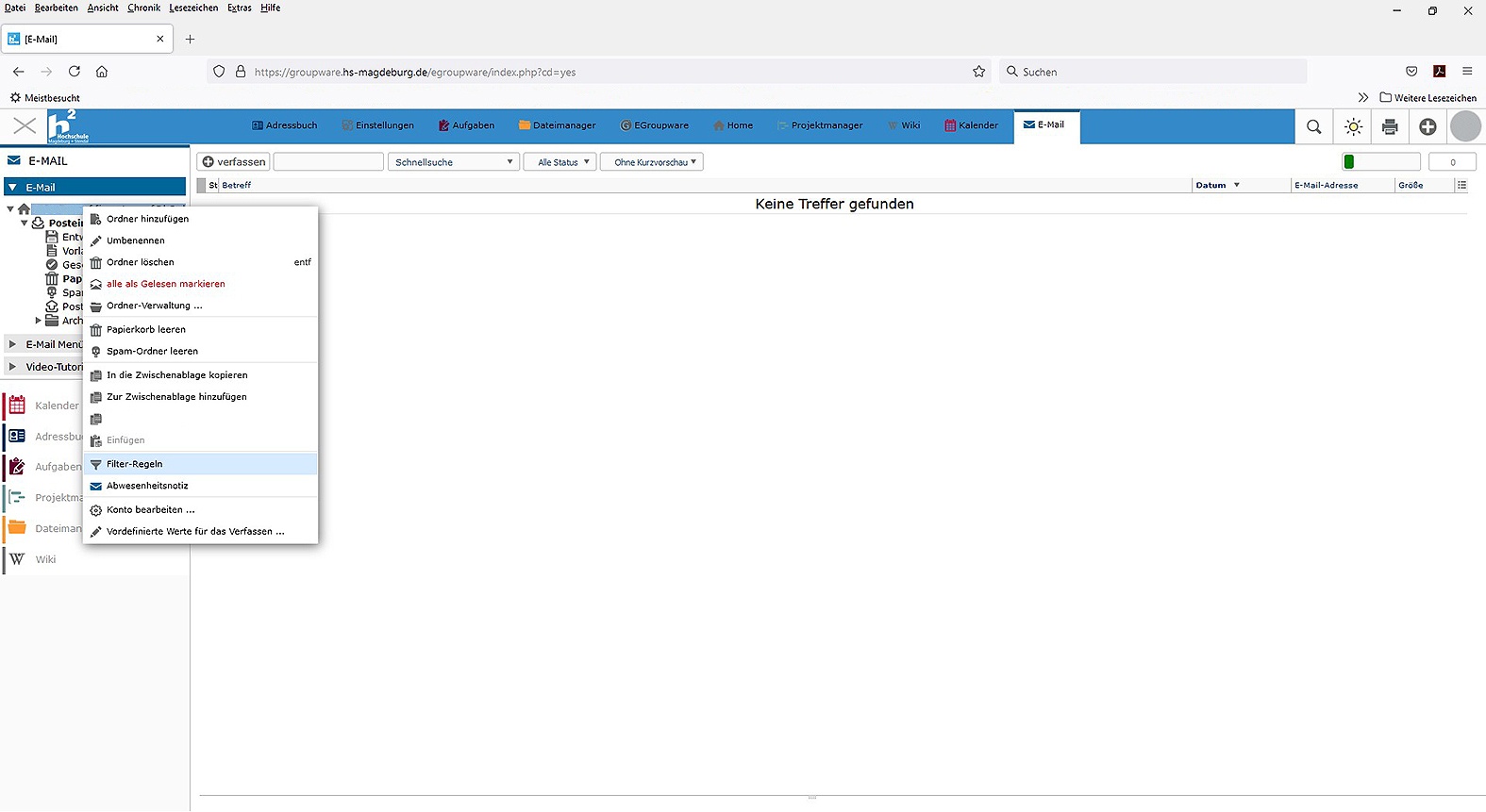Viewport: 1486px width, 812px height.
Task: Click the printer icon in header
Action: [x=1390, y=126]
